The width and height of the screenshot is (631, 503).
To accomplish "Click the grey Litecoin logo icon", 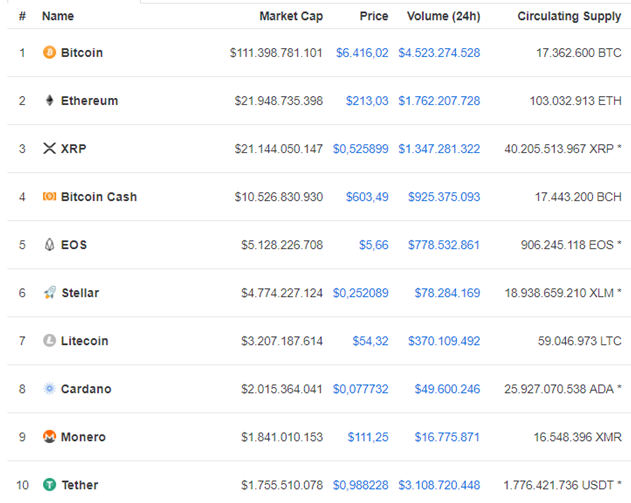I will [x=49, y=340].
